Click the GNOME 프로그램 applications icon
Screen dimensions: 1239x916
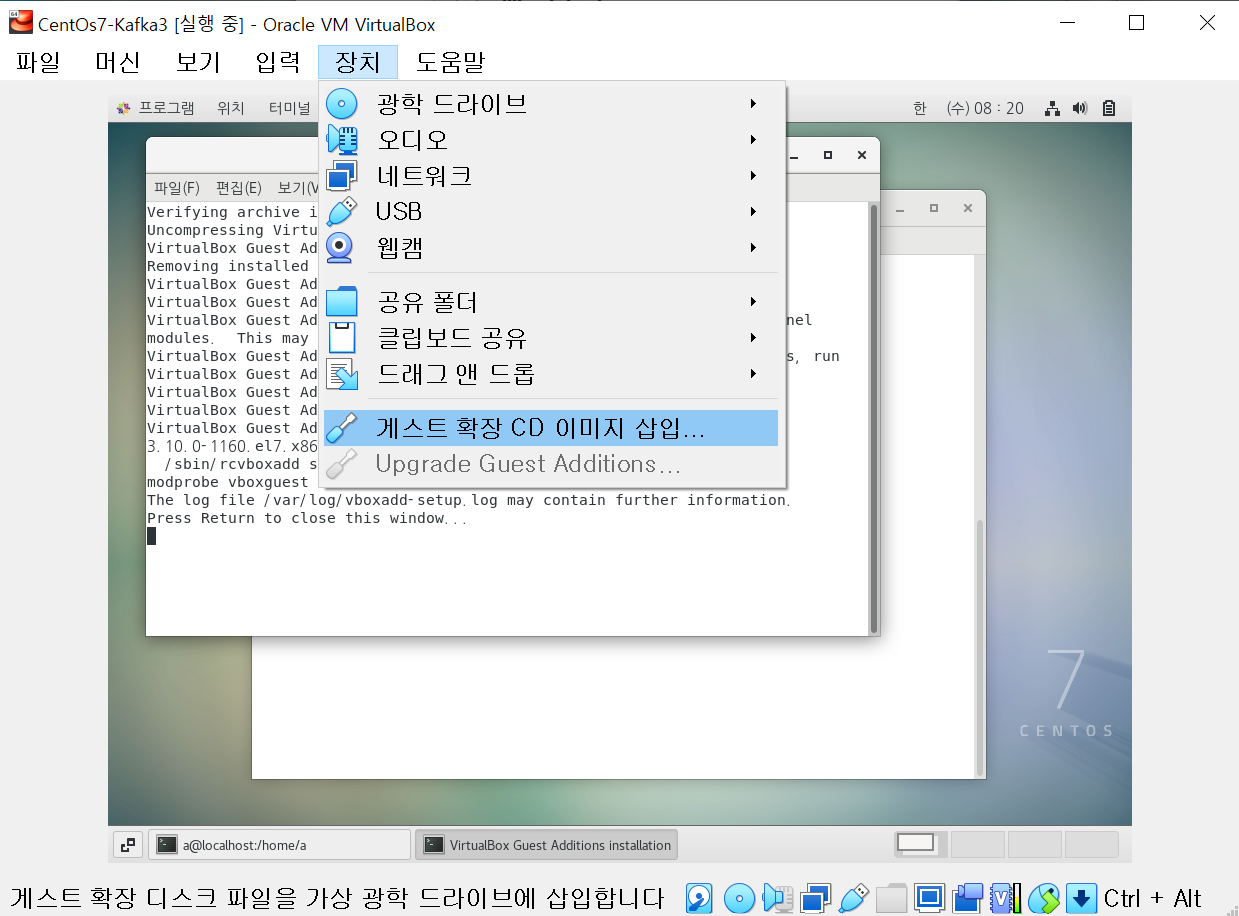pyautogui.click(x=124, y=108)
